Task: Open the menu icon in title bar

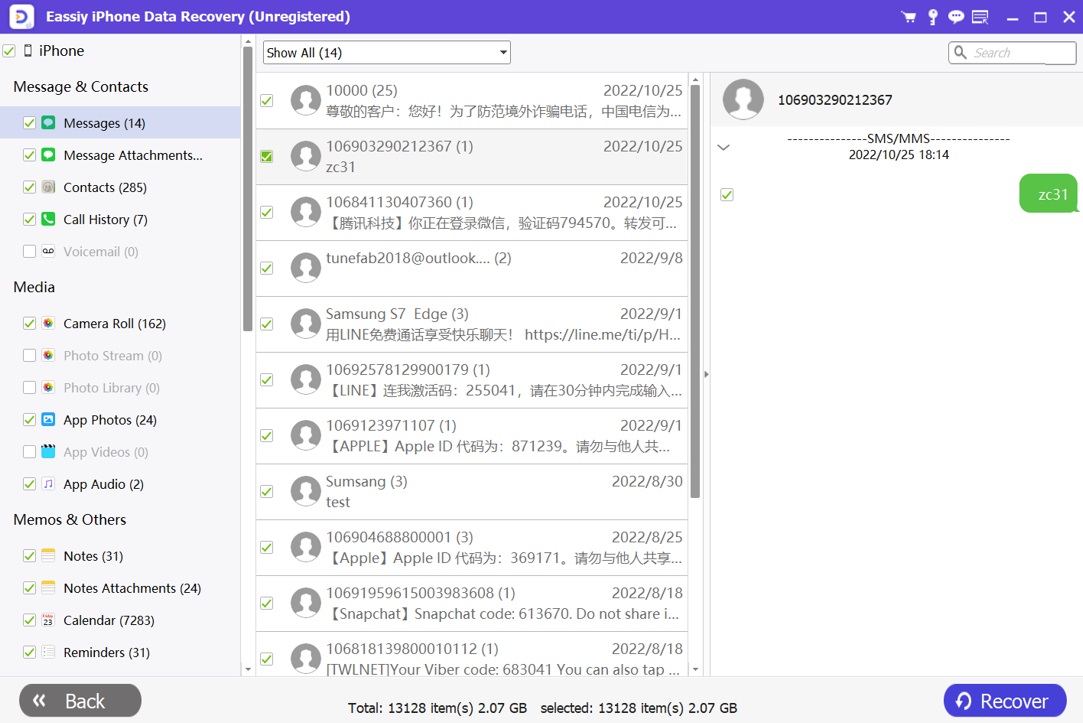Action: (x=980, y=17)
